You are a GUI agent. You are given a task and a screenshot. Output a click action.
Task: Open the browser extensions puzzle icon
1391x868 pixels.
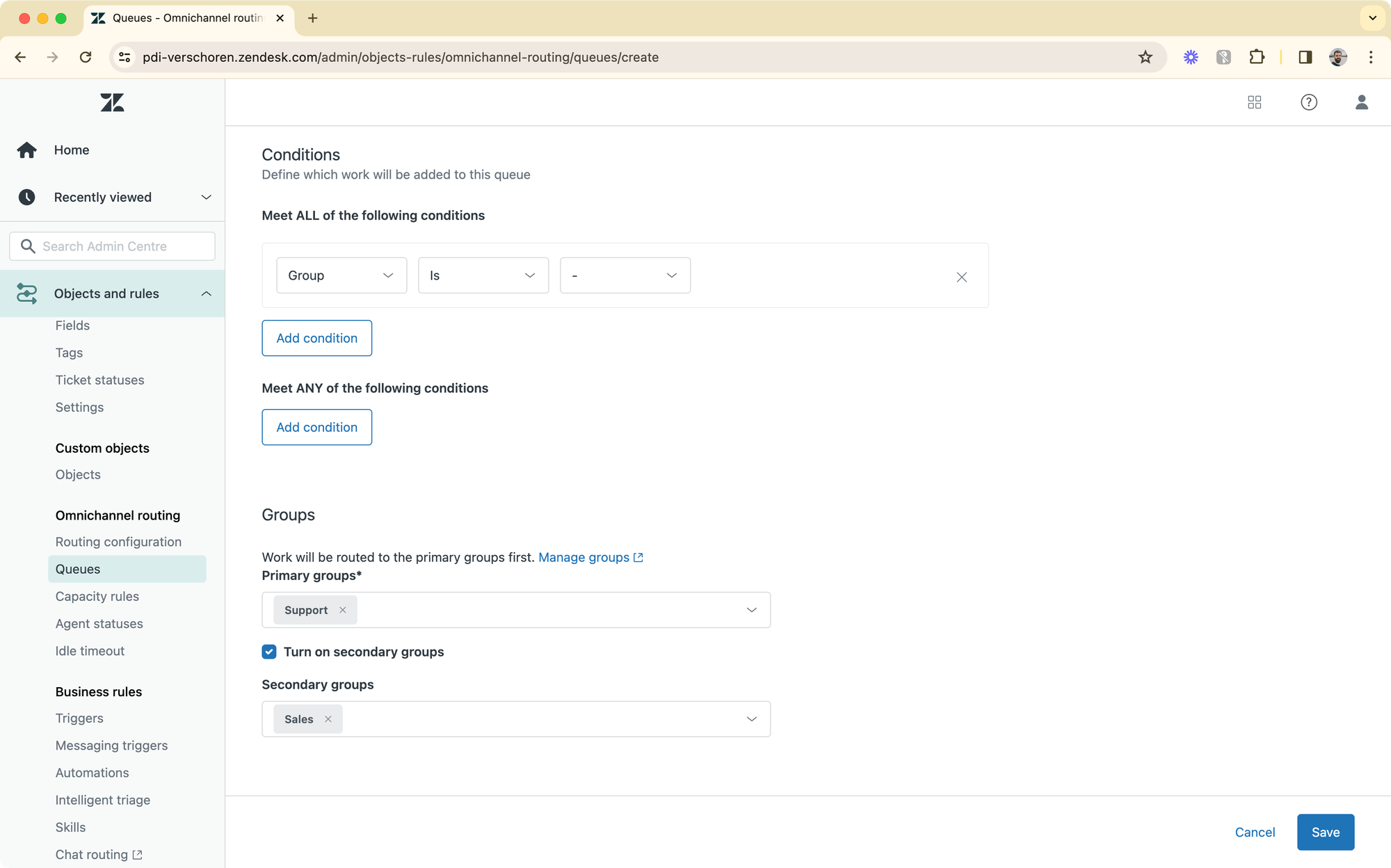pos(1256,57)
